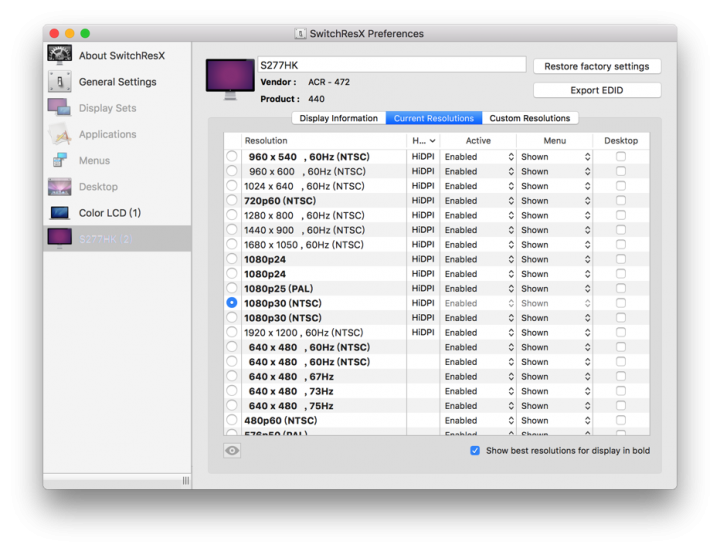Click the Menu column header
The width and height of the screenshot is (720, 551).
pyautogui.click(x=555, y=141)
